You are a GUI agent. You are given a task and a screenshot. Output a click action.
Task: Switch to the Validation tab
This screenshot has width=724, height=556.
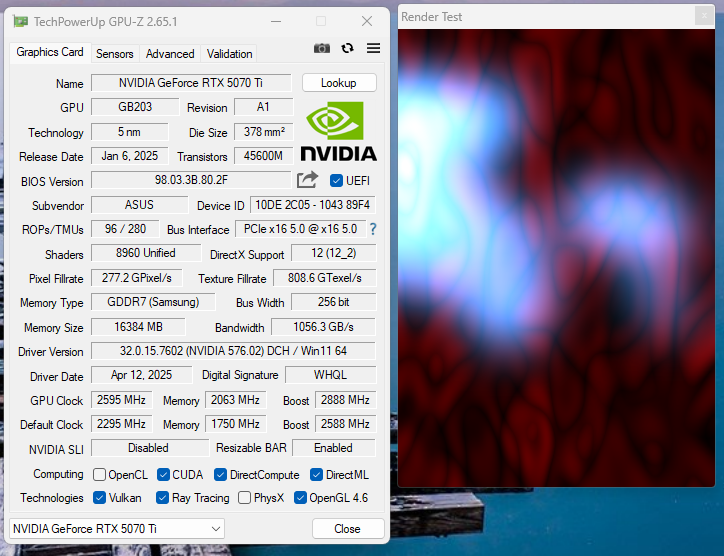tap(229, 54)
